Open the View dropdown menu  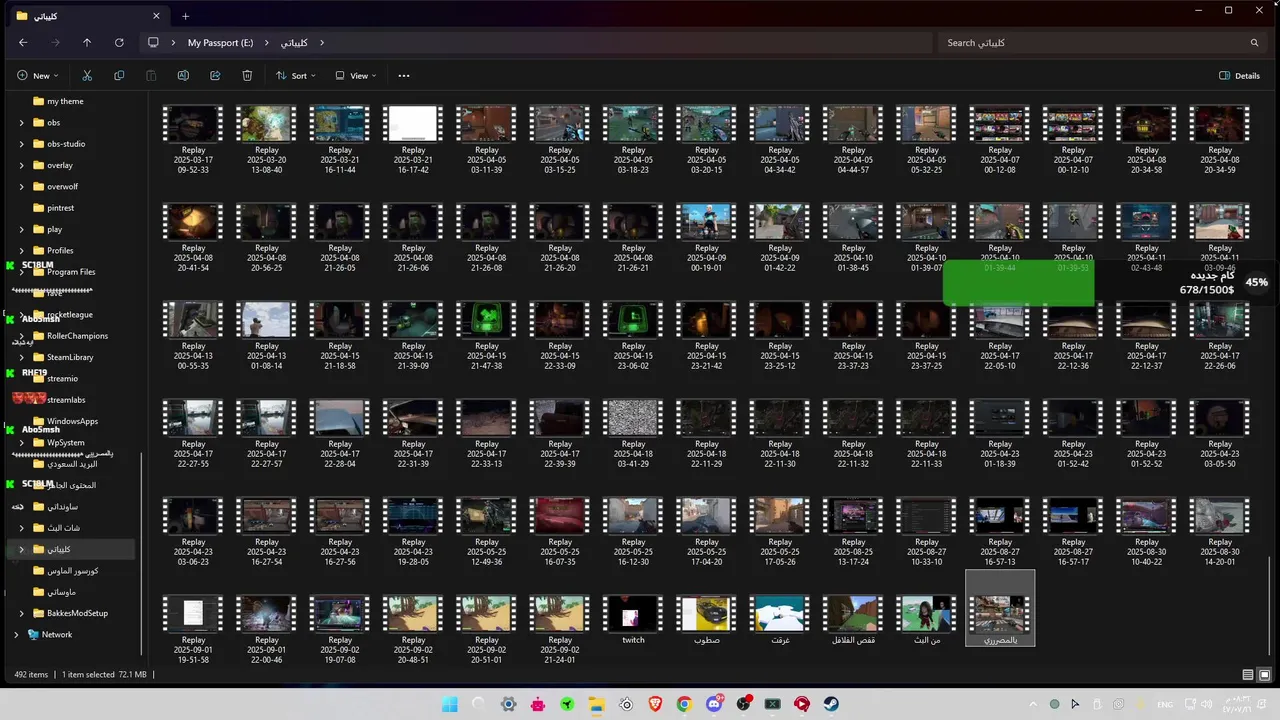coord(355,75)
